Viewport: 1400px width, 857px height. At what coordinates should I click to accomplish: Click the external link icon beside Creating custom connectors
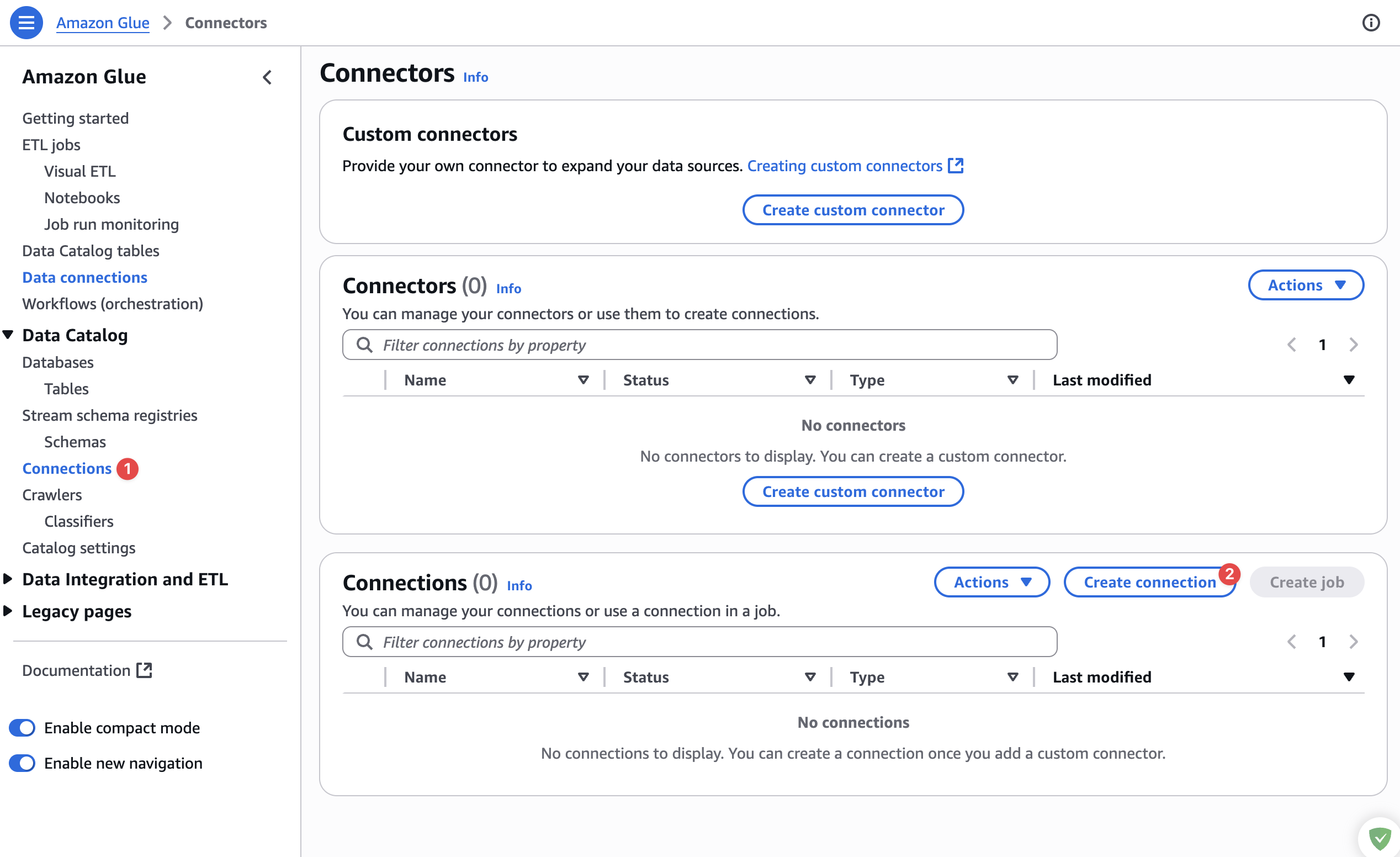tap(956, 165)
